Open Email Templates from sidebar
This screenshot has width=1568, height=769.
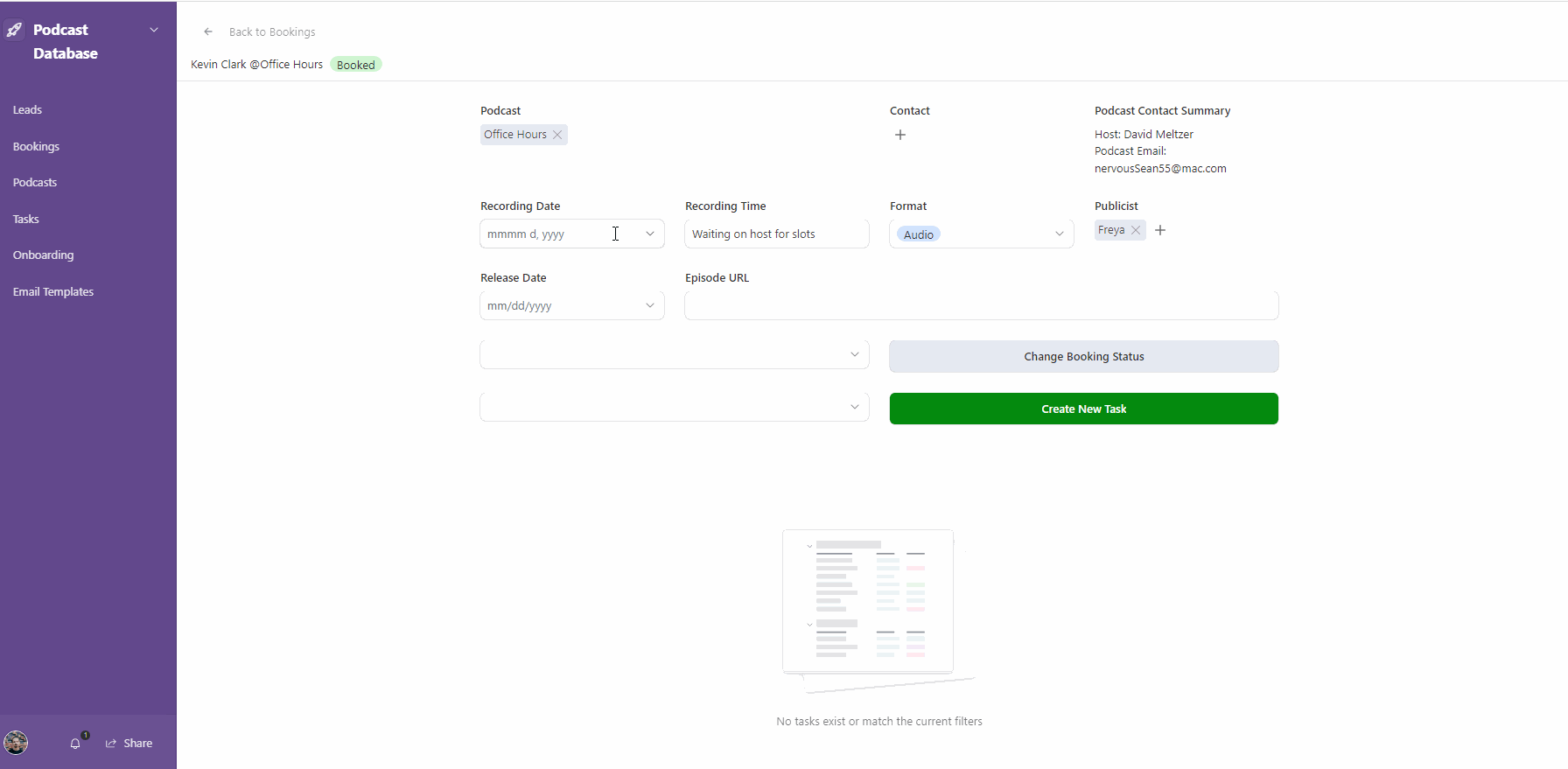[x=53, y=292]
